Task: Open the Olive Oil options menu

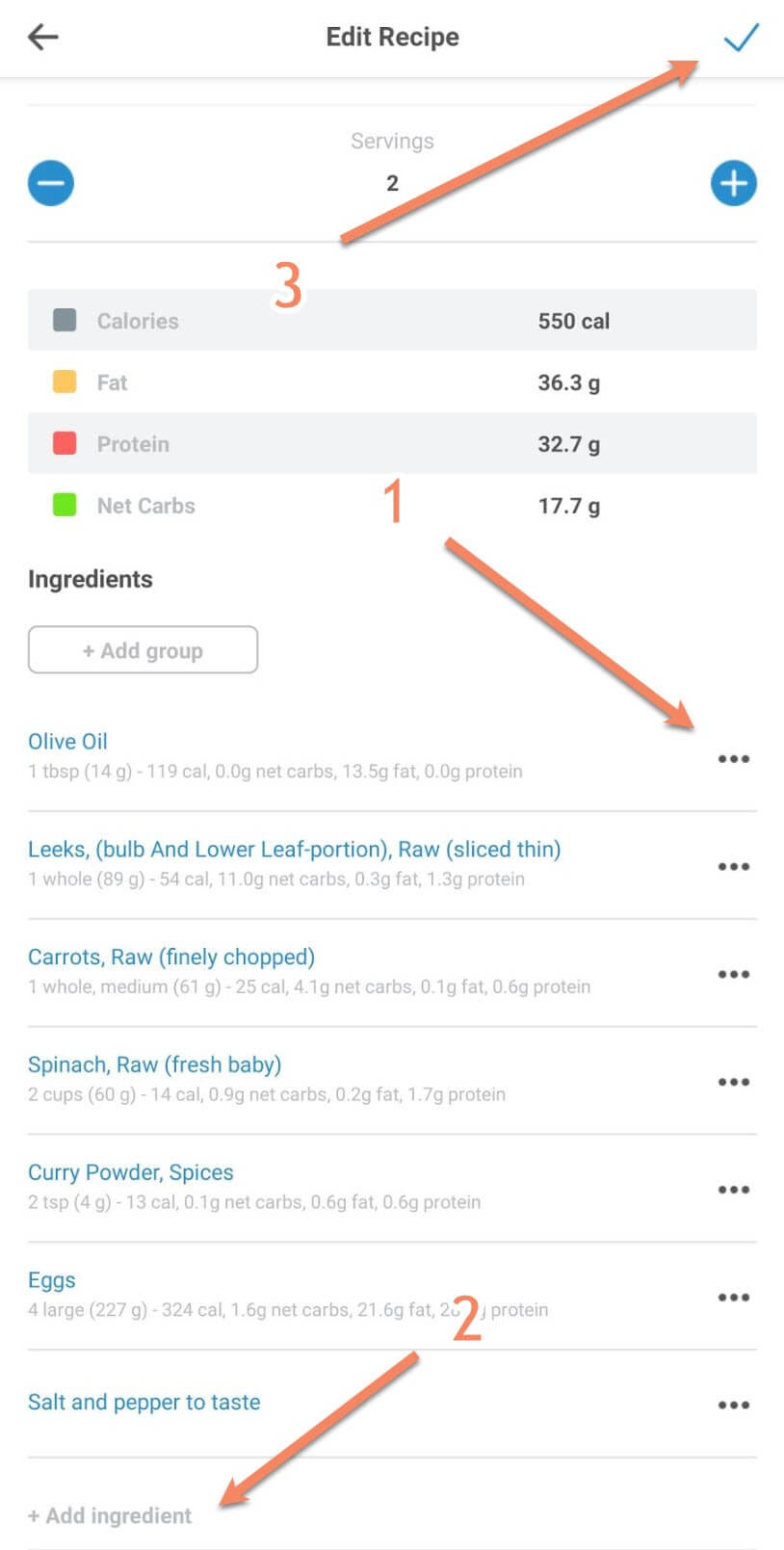Action: (x=733, y=759)
